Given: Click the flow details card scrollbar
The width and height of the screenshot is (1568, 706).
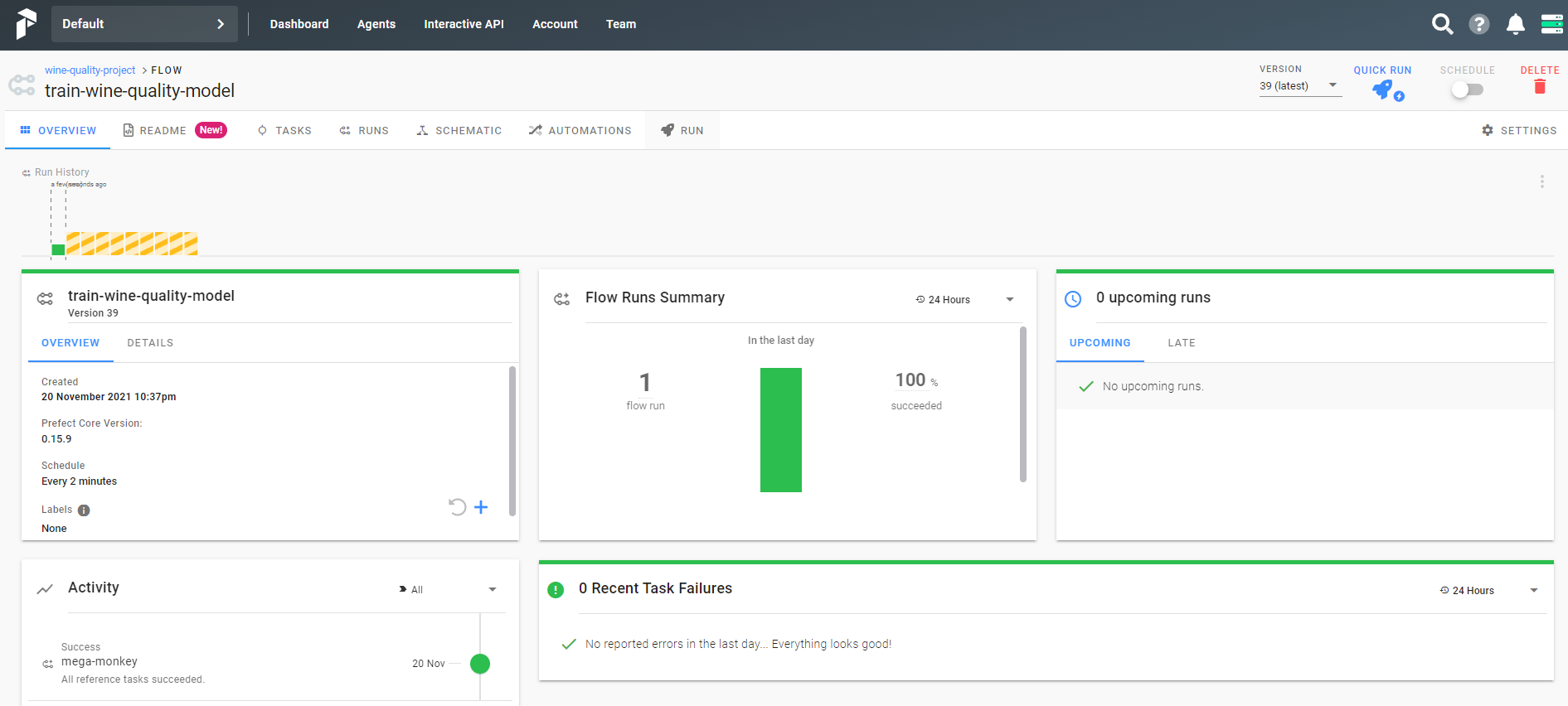Looking at the screenshot, I should [x=512, y=441].
